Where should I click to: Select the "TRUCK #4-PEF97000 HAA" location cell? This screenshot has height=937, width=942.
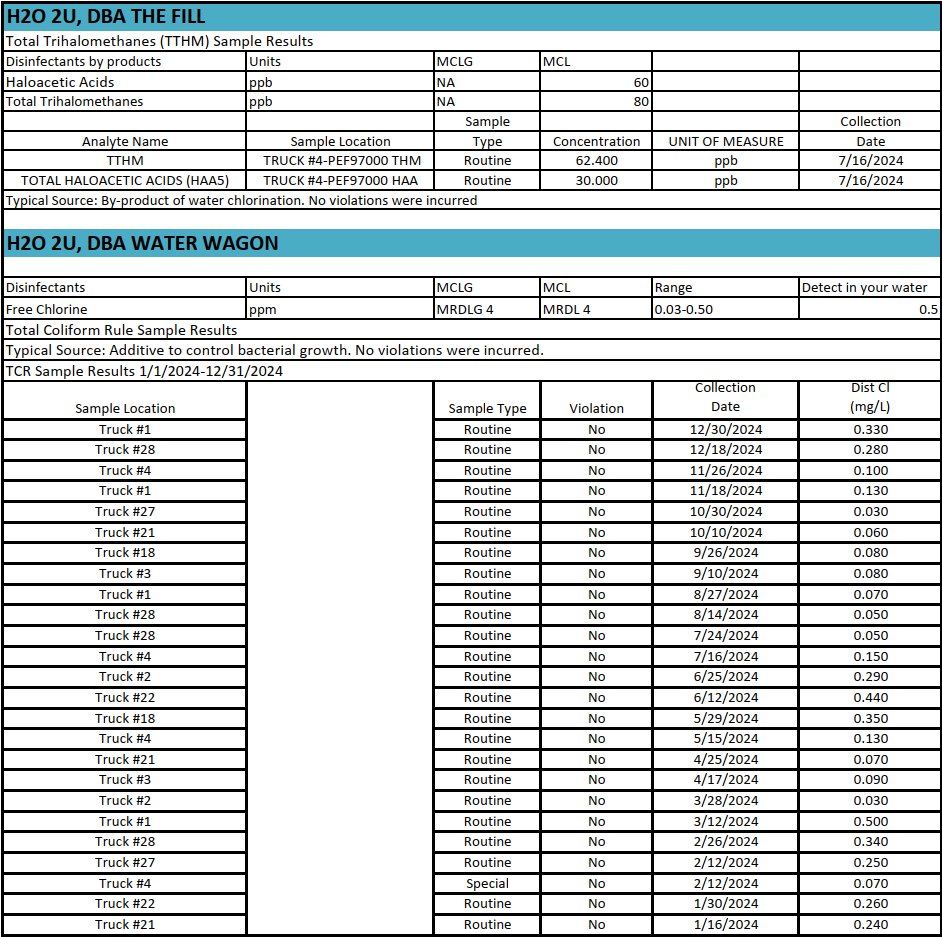(340, 181)
